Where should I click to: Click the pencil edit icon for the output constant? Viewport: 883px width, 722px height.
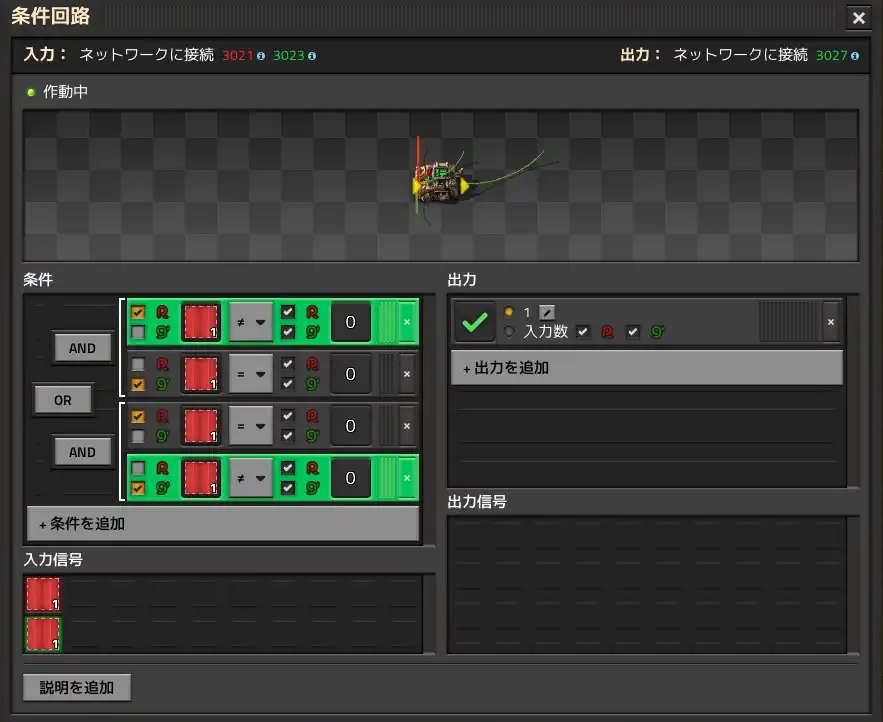point(547,313)
